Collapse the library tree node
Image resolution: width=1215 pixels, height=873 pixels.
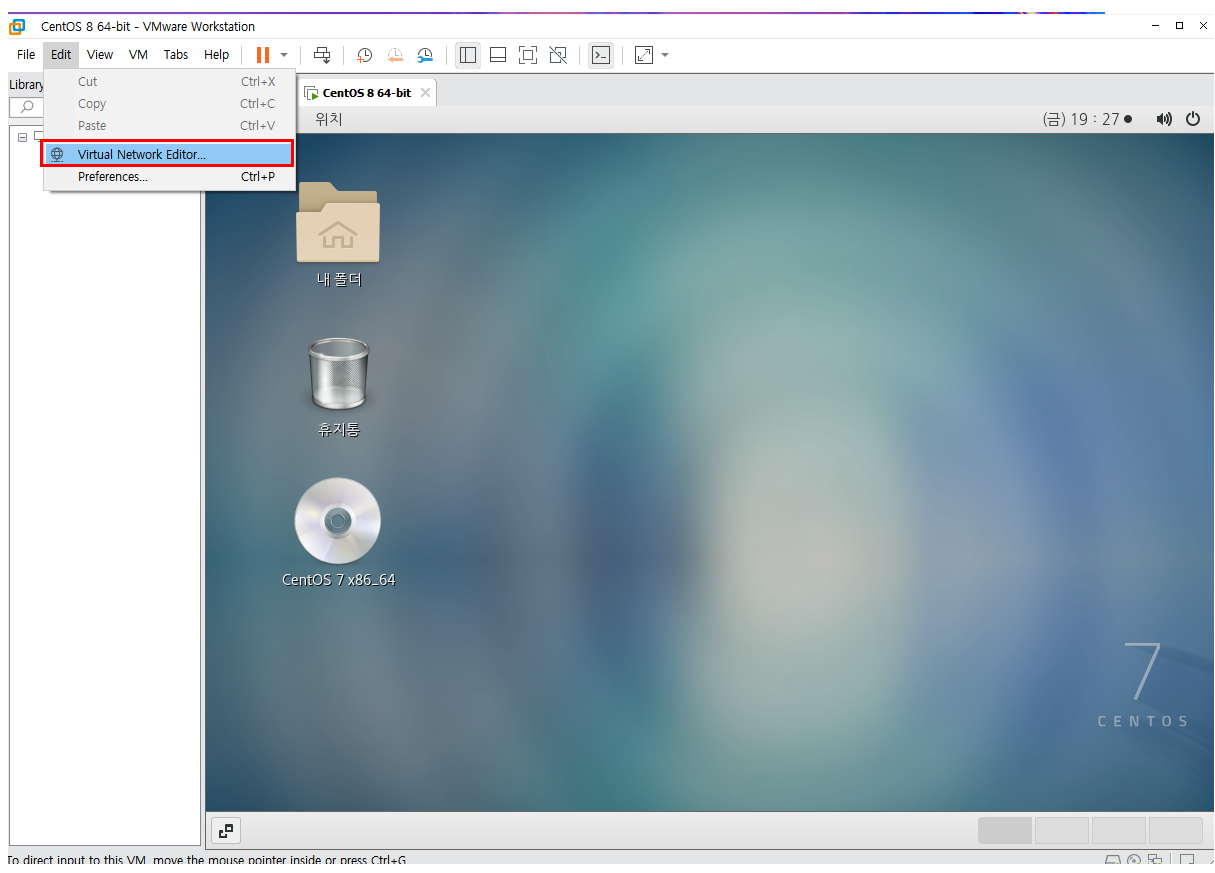click(22, 137)
